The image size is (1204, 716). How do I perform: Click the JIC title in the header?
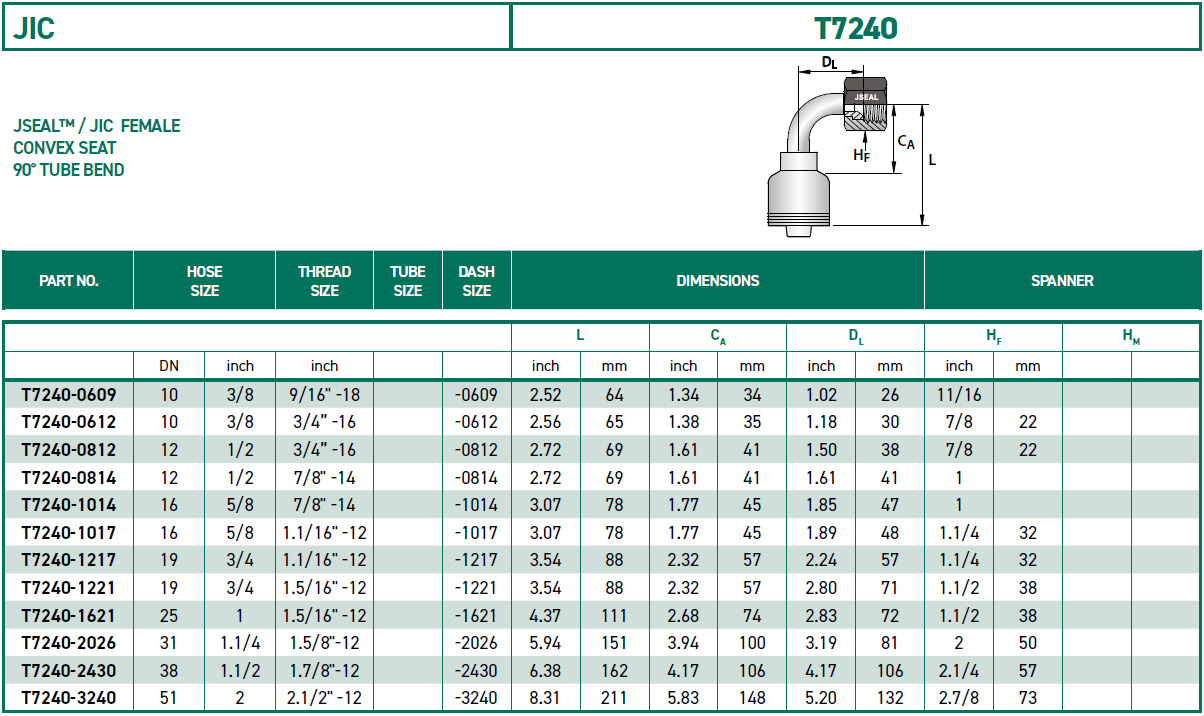34,28
